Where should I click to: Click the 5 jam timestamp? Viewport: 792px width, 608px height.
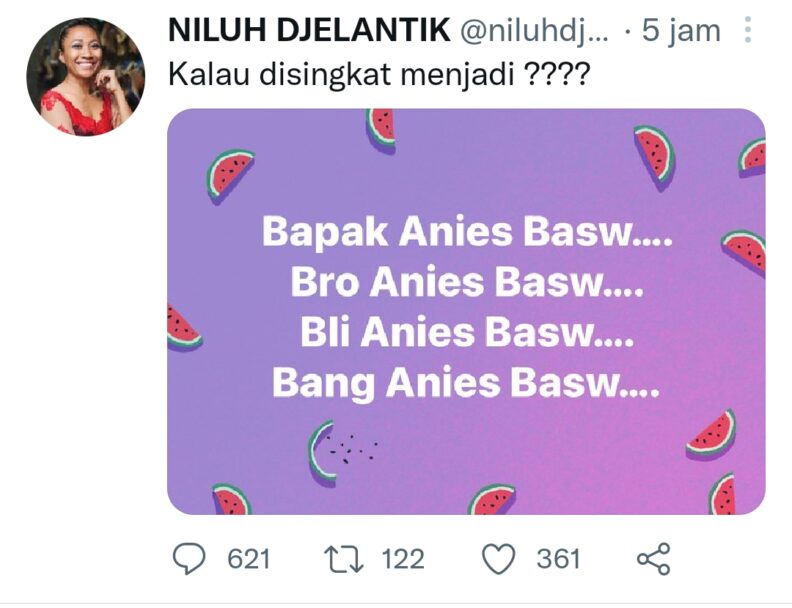click(x=681, y=31)
